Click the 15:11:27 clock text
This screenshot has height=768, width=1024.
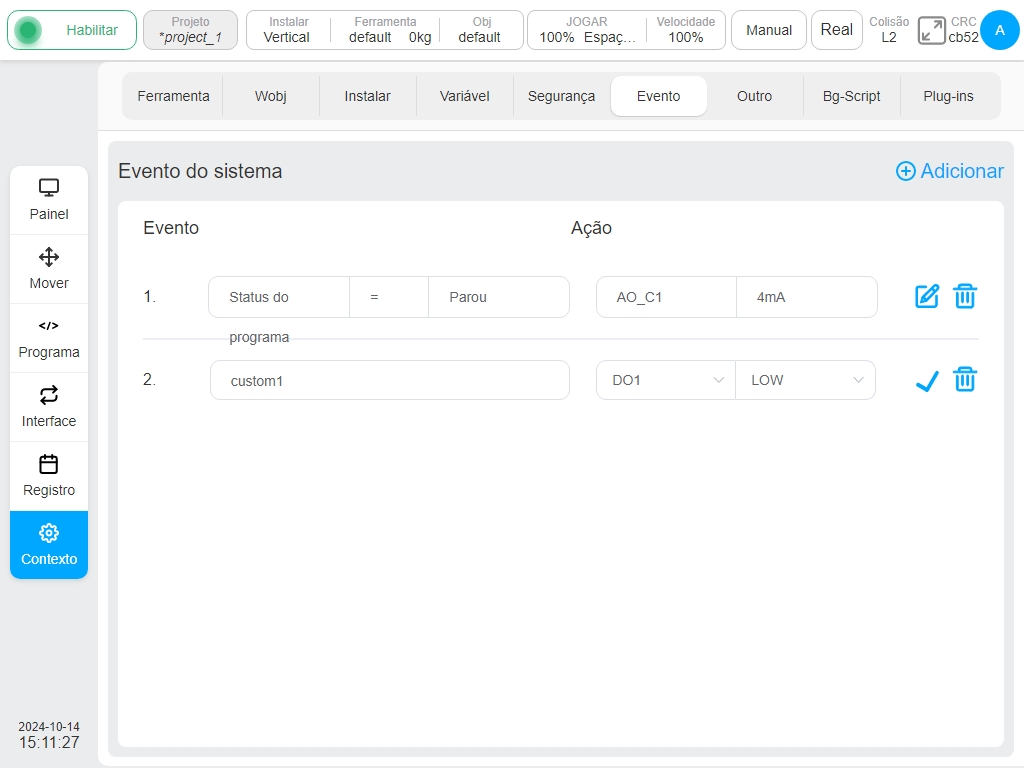[x=49, y=743]
